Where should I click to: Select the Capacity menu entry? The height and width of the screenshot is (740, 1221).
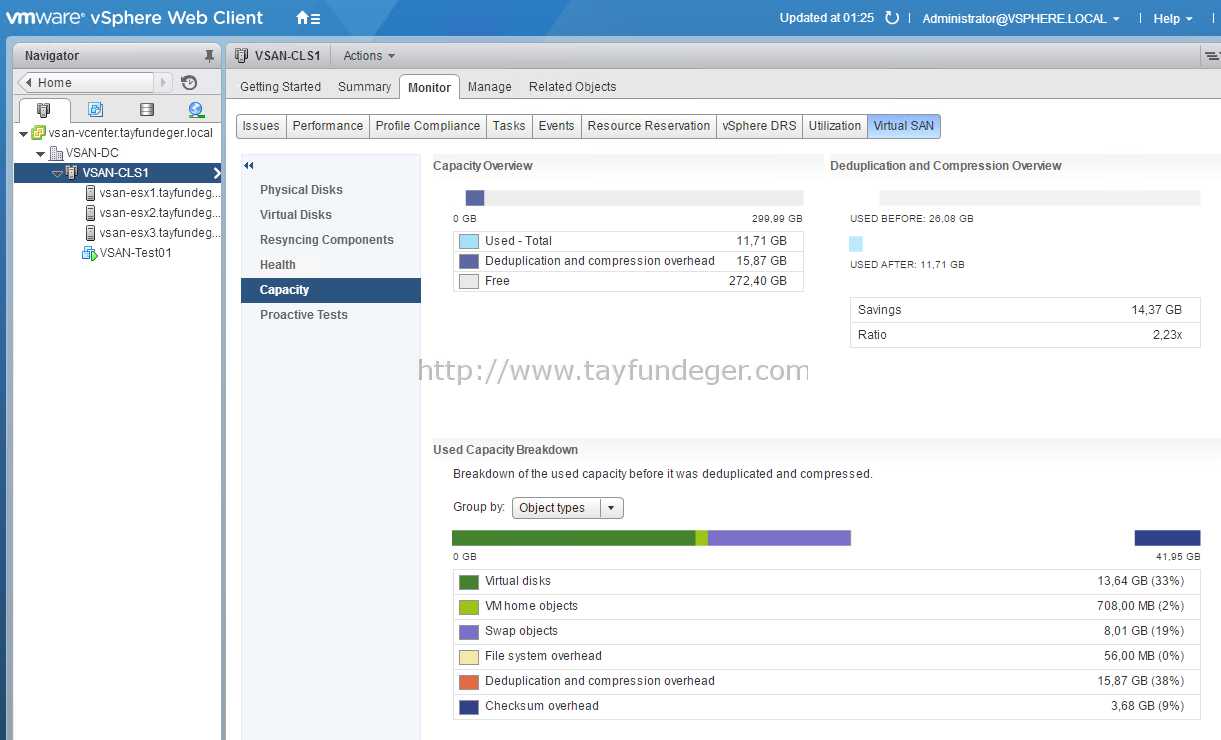click(x=331, y=290)
